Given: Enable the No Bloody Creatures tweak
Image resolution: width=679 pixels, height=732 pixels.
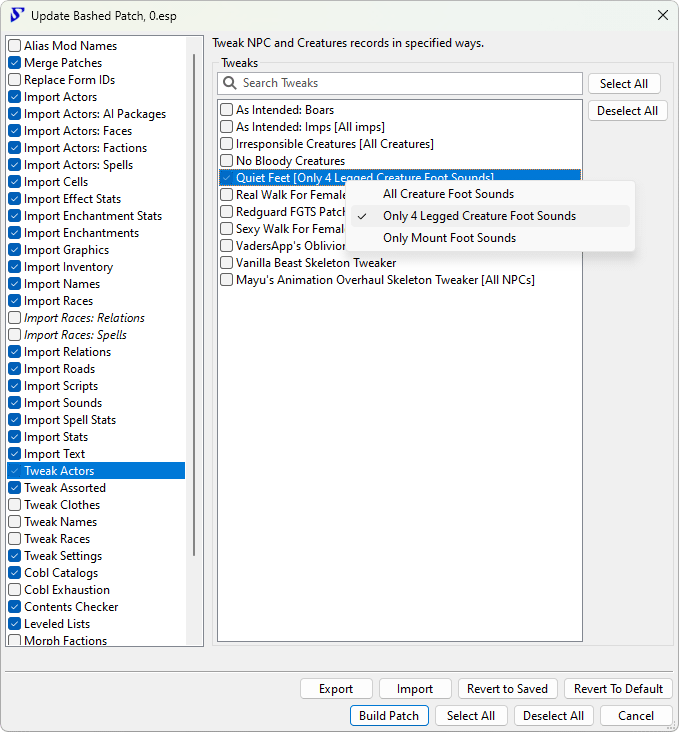Looking at the screenshot, I should [x=226, y=161].
